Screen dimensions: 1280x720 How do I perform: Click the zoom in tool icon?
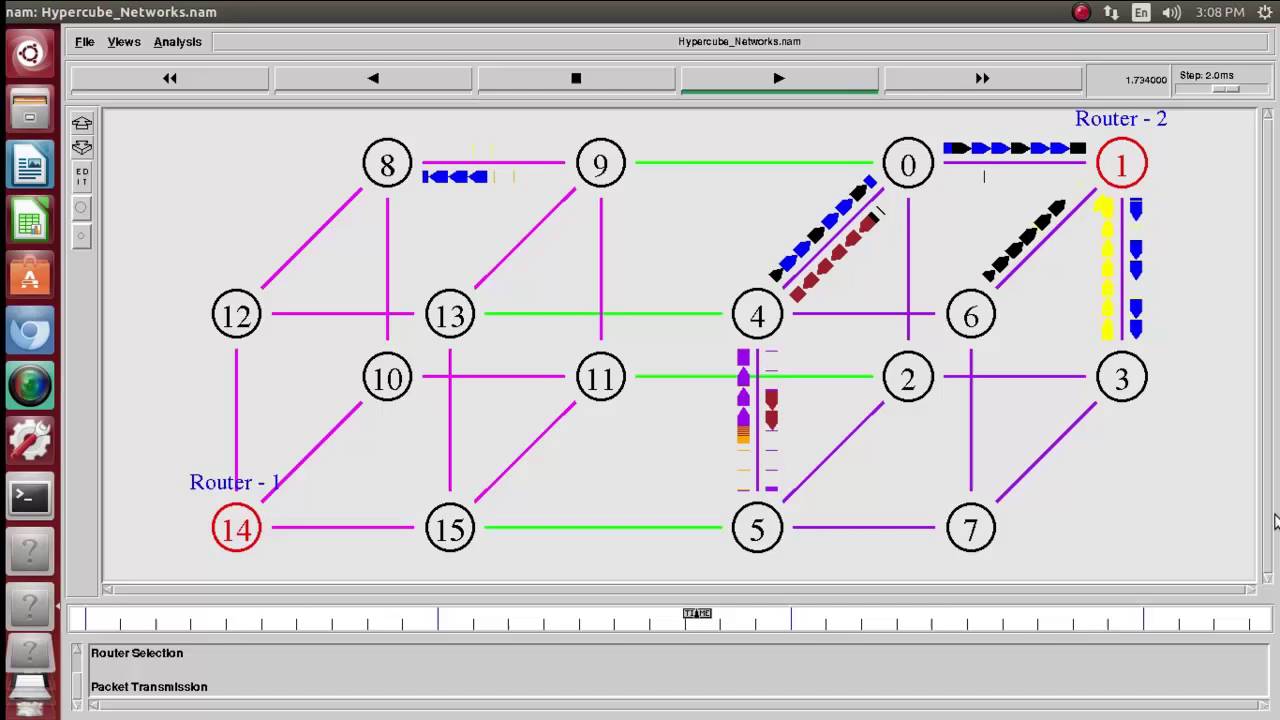pos(82,123)
